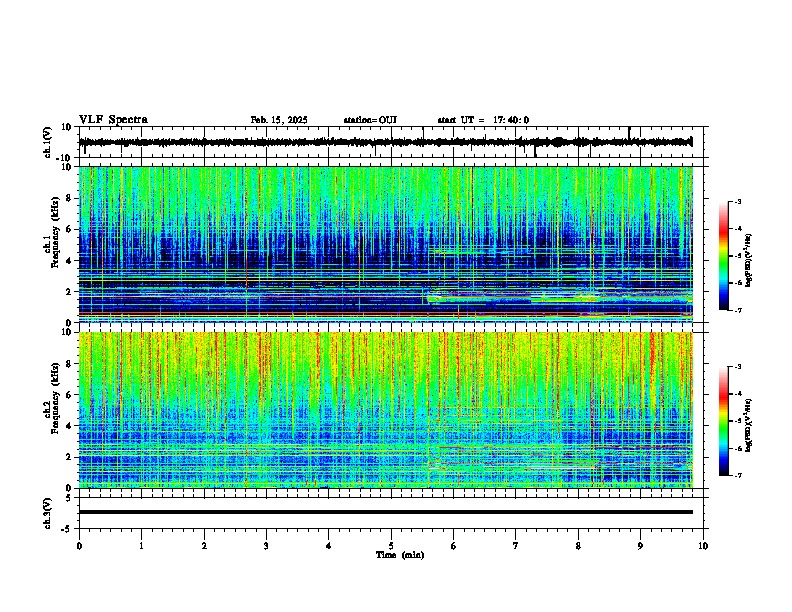This screenshot has width=792, height=612.
Task: Click the '8' kHz tick on ch.1 spectrogram
Action: tap(70, 198)
